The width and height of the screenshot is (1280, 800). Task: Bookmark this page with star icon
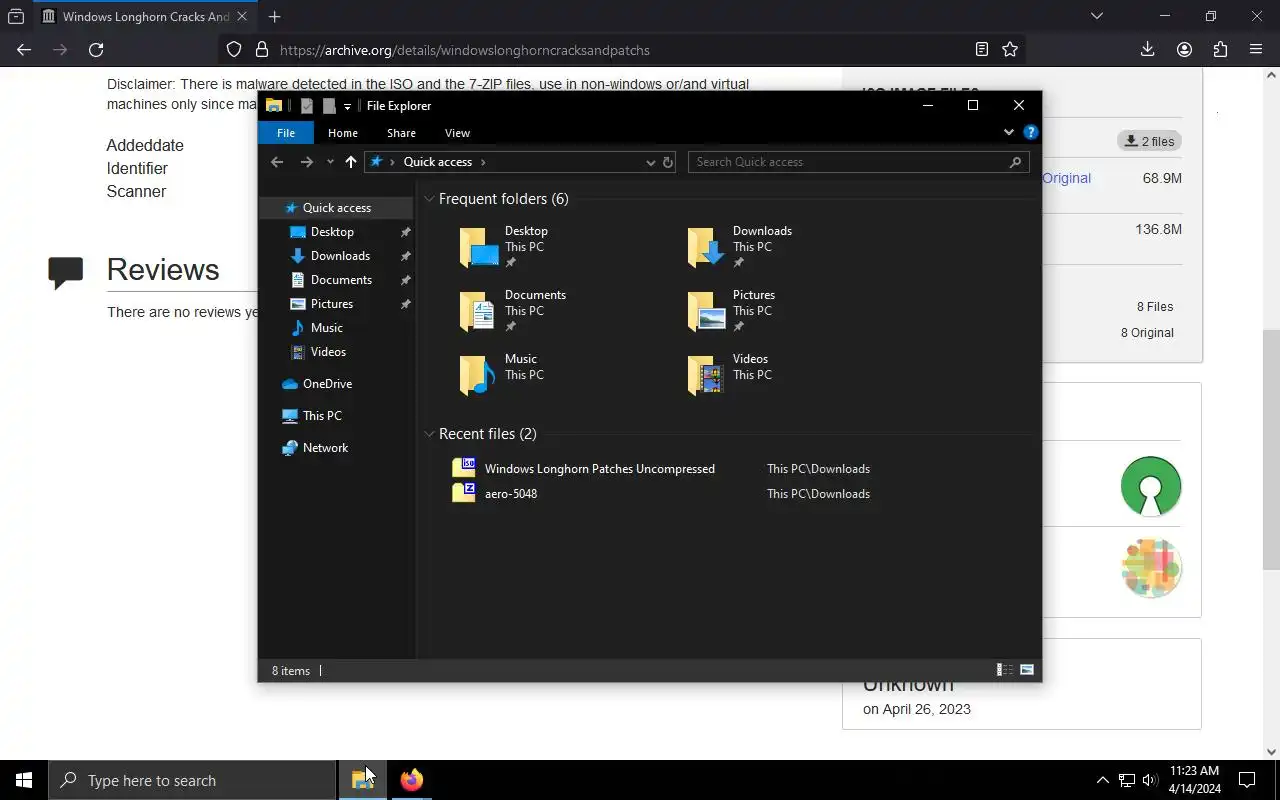coord(1010,50)
